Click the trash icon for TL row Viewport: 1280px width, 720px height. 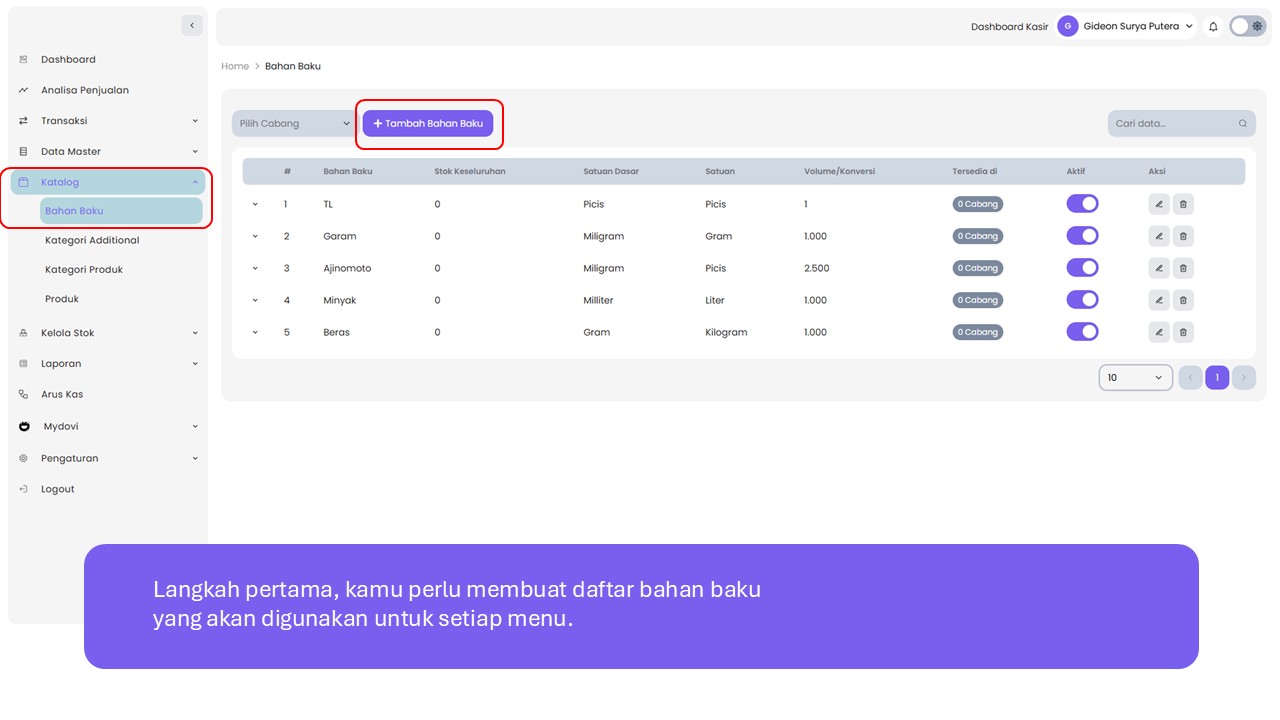[x=1183, y=204]
